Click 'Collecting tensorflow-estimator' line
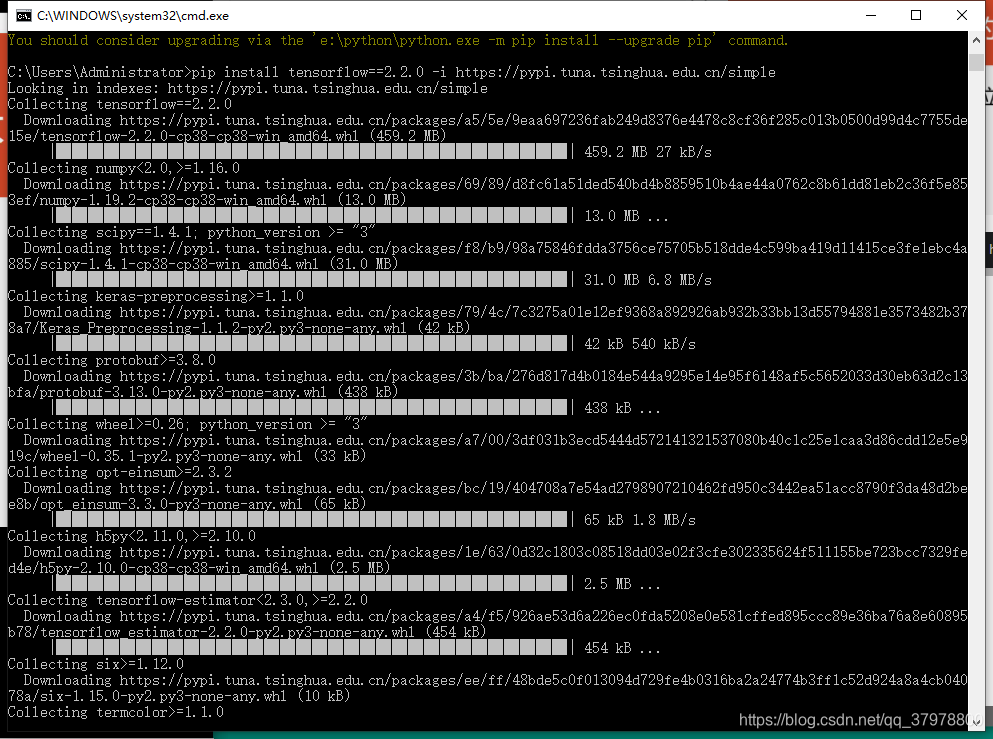This screenshot has width=993, height=739. (x=187, y=600)
